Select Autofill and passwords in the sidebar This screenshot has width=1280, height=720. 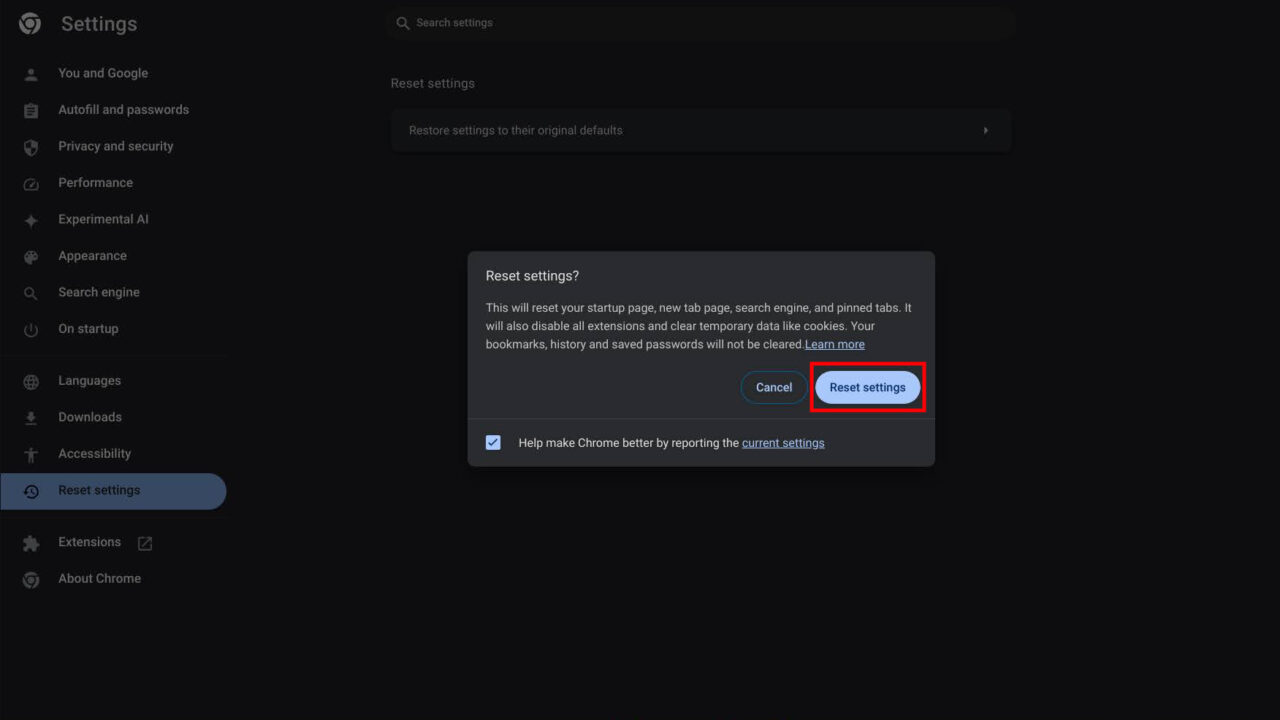[x=123, y=109]
